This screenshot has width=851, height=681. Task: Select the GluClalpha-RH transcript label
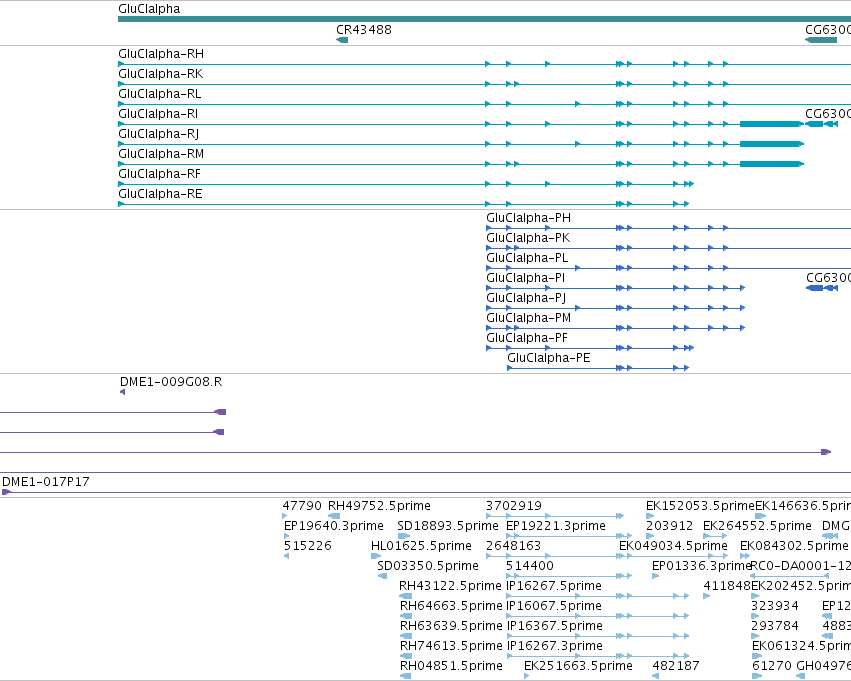[x=161, y=54]
